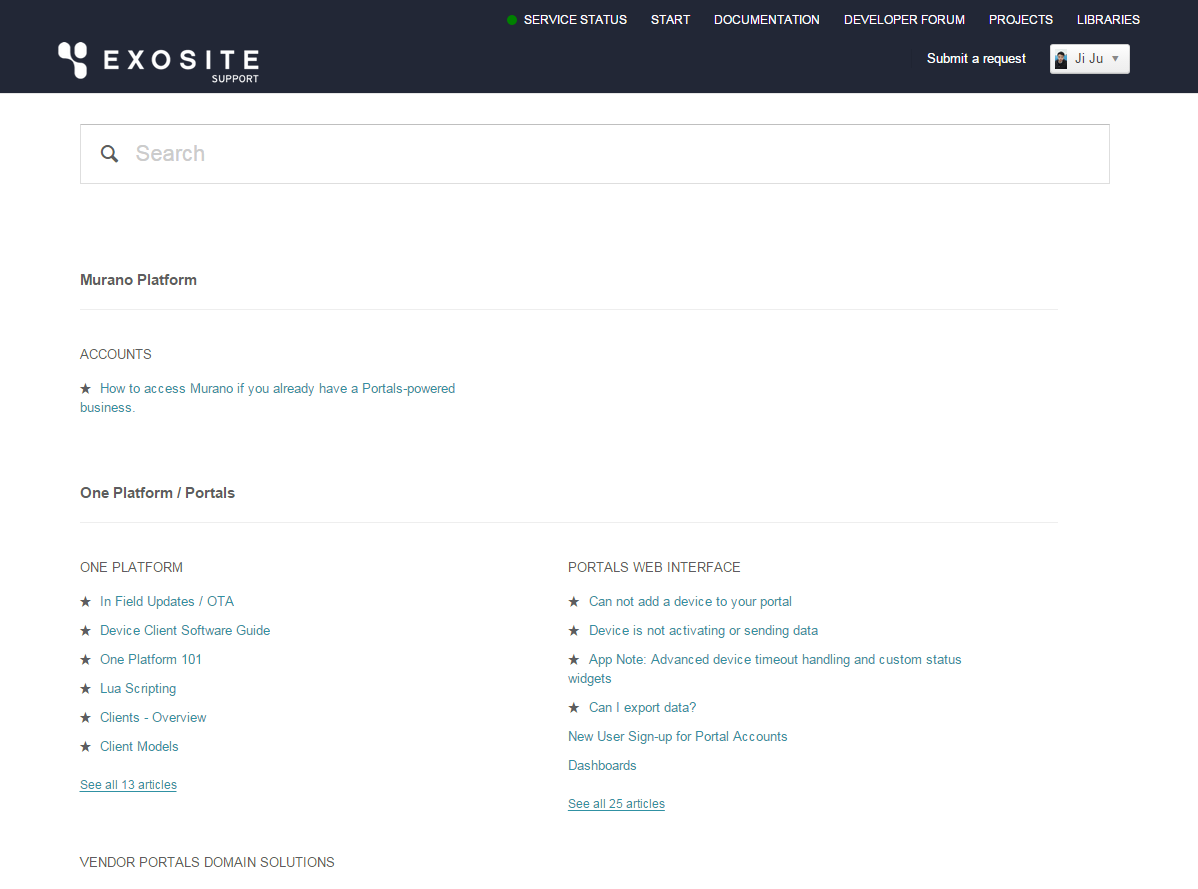Click star icon beside How to access Murano

coord(86,389)
